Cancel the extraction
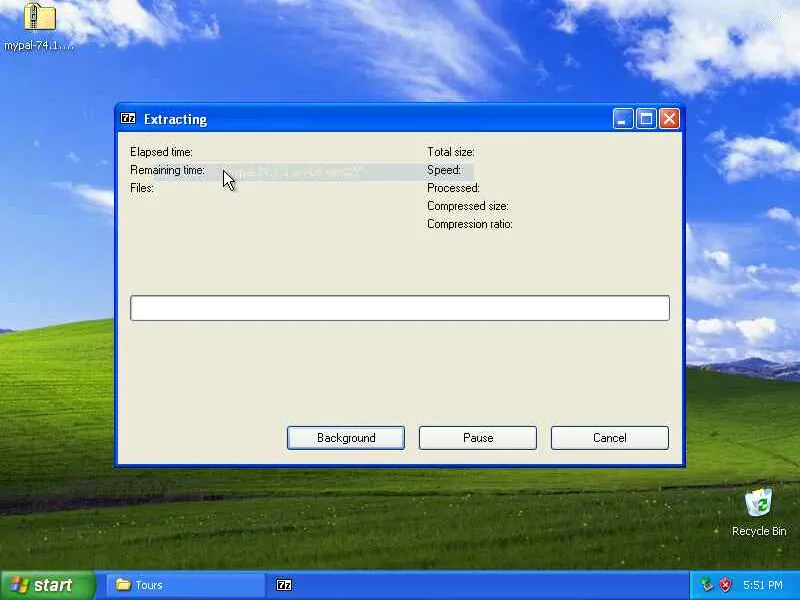This screenshot has height=600, width=800. pos(610,438)
